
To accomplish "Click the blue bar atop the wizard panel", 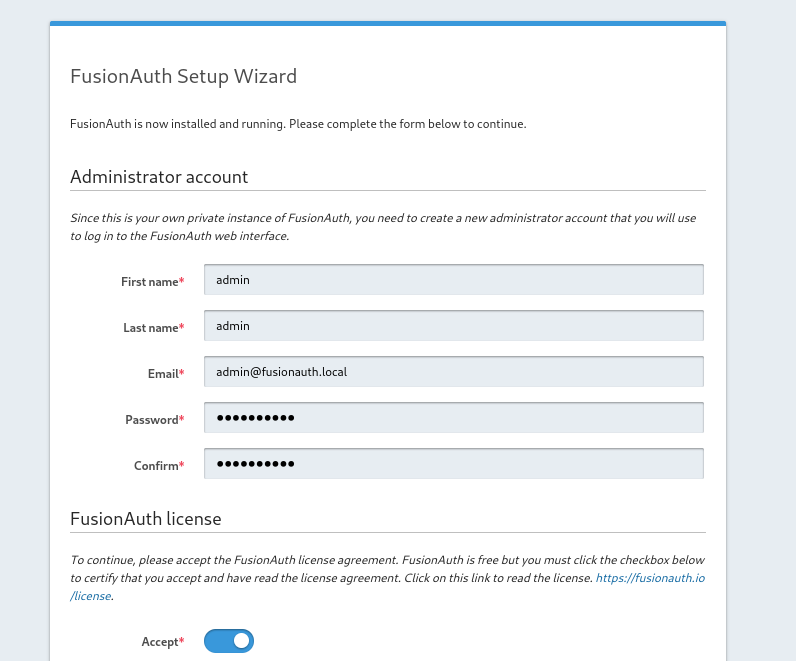I will tap(388, 23).
